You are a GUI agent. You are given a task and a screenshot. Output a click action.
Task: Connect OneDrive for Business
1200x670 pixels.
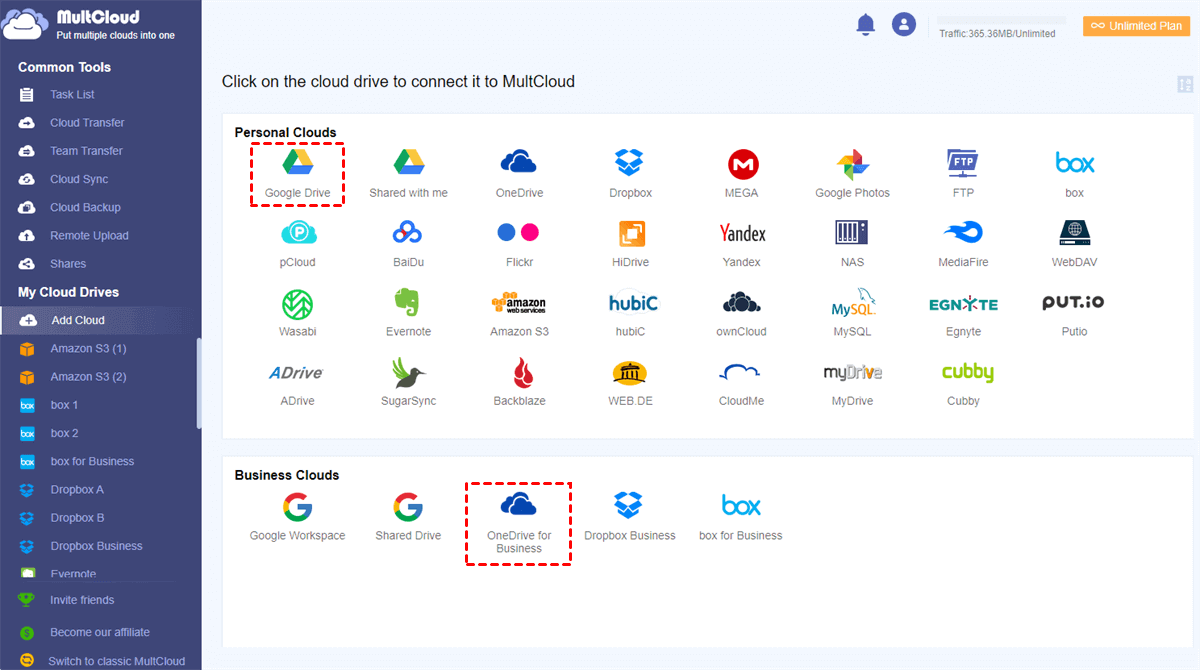click(x=519, y=523)
